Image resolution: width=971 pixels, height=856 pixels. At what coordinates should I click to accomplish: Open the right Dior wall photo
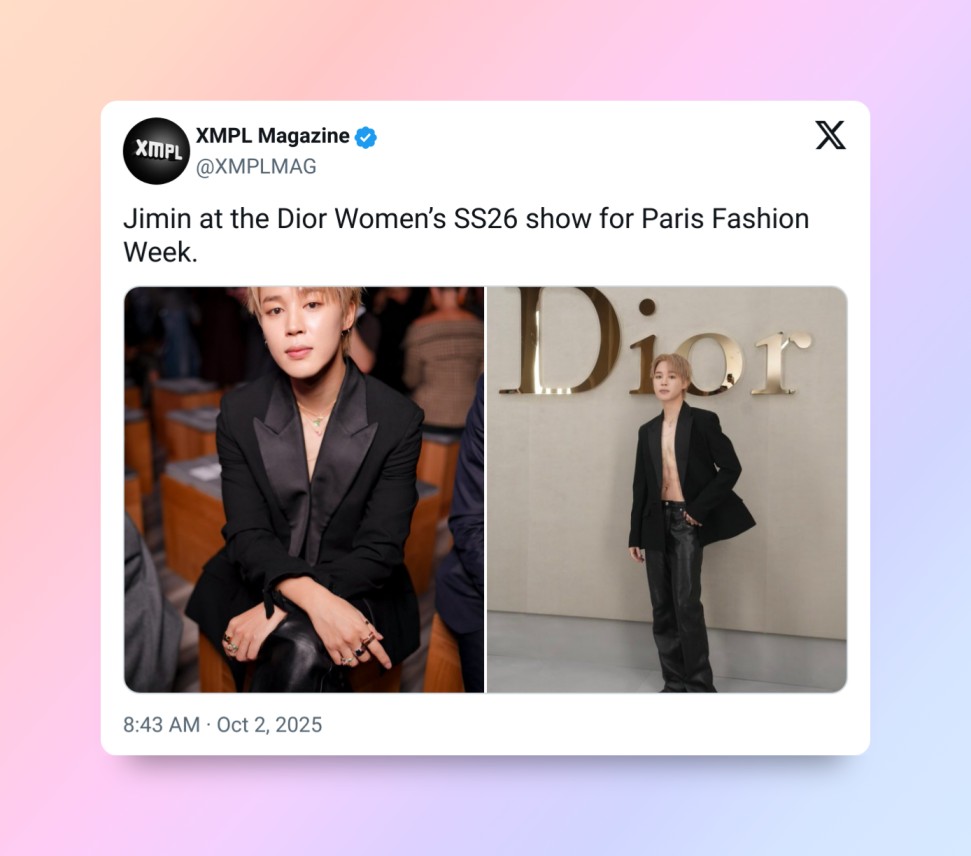pos(667,489)
